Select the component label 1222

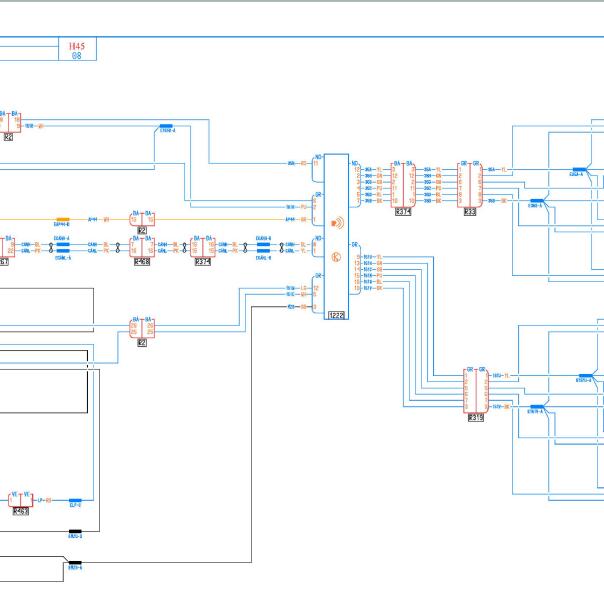click(x=336, y=315)
